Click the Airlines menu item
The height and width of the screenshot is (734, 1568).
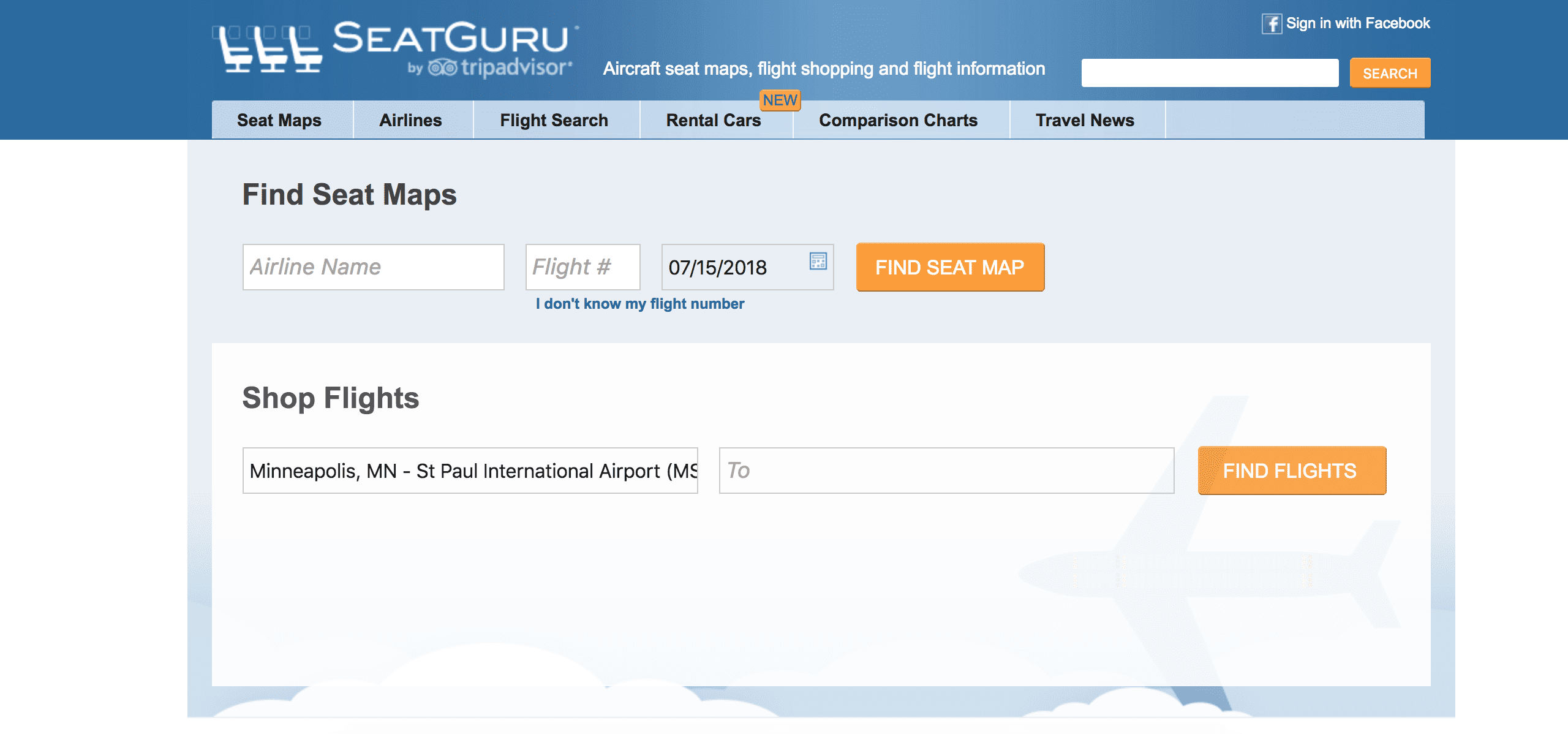(411, 120)
